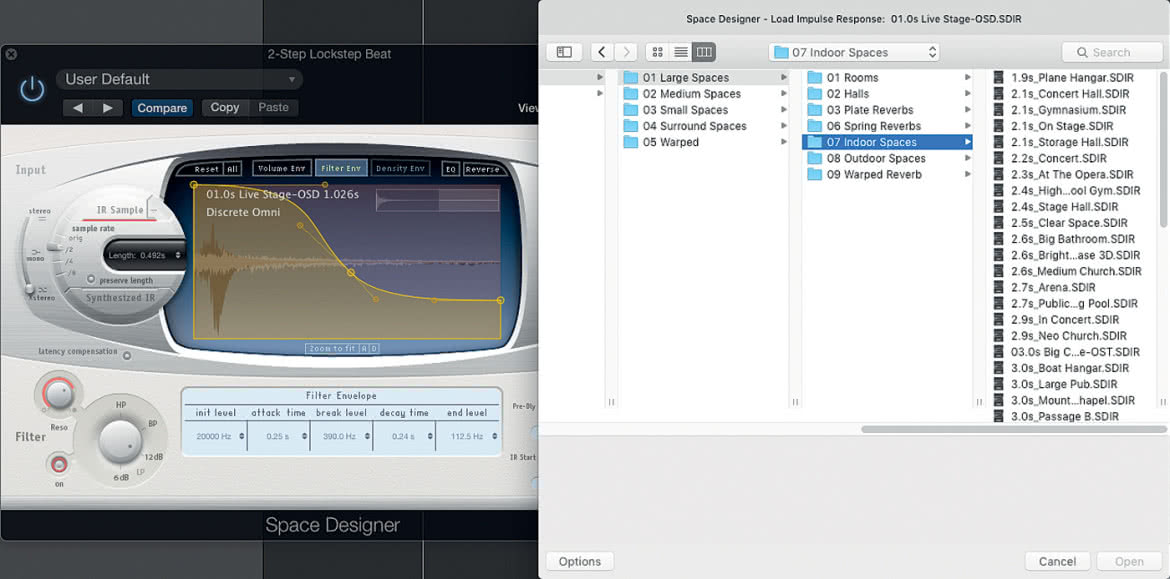Go to next preset arrow
Image resolution: width=1170 pixels, height=579 pixels.
108,108
